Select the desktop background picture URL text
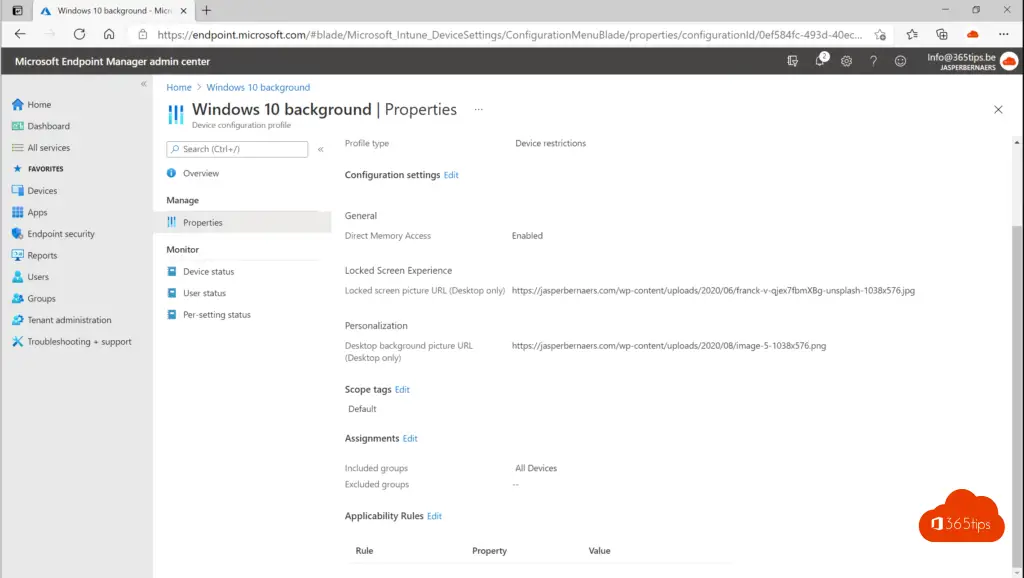 (669, 346)
